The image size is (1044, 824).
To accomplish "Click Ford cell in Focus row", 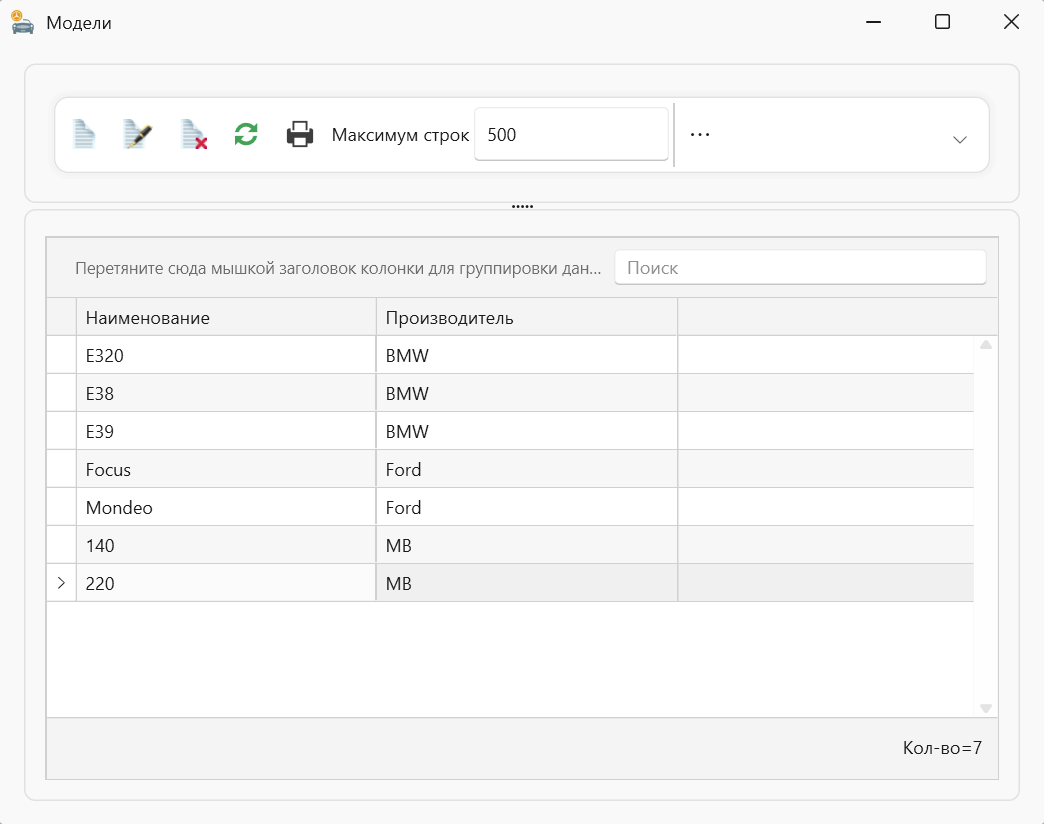I will click(x=527, y=469).
